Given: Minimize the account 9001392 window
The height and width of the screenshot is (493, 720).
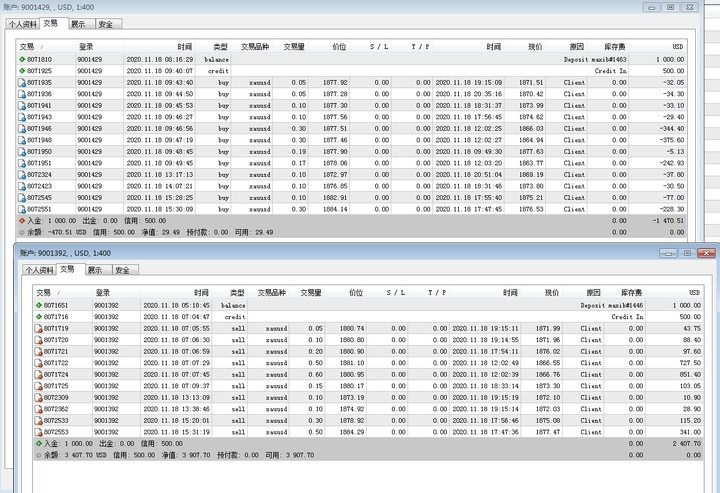Looking at the screenshot, I should (668, 253).
